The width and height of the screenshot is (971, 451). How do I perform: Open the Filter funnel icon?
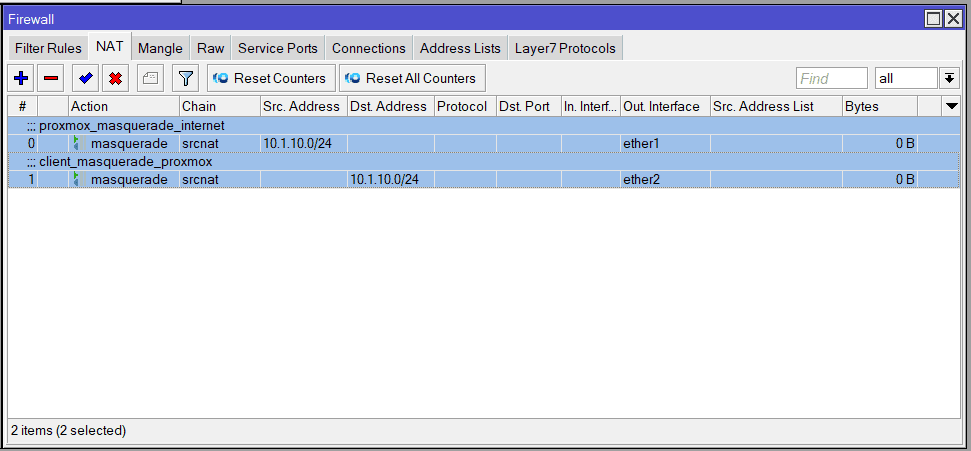[185, 78]
